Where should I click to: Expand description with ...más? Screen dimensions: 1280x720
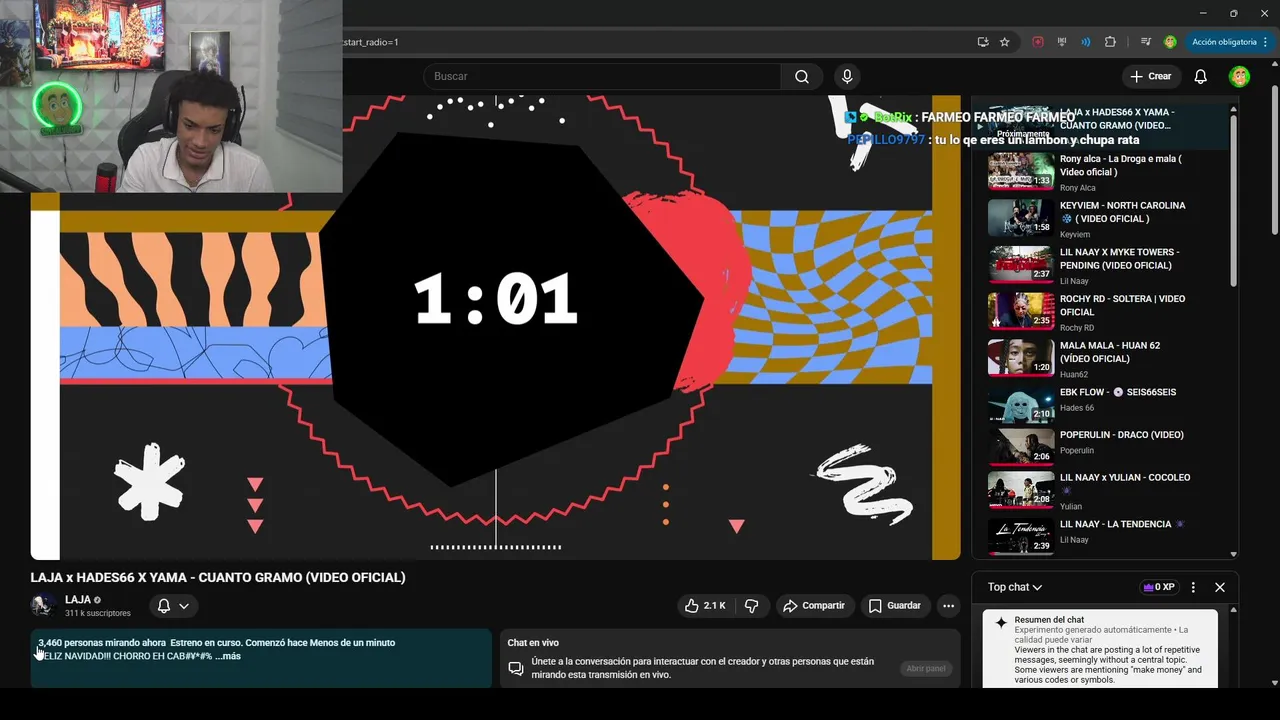(227, 657)
